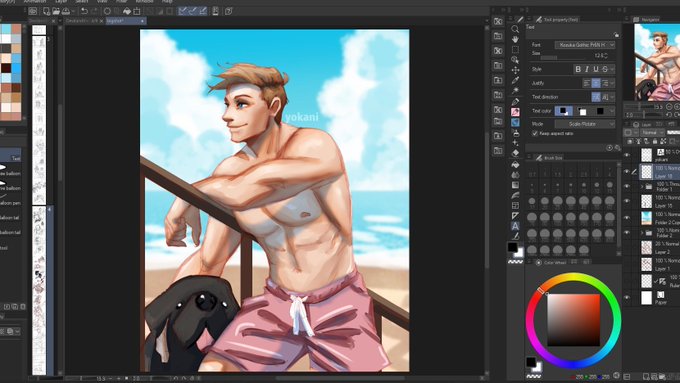Select the Text tool marked A
The width and height of the screenshot is (680, 383).
515,226
